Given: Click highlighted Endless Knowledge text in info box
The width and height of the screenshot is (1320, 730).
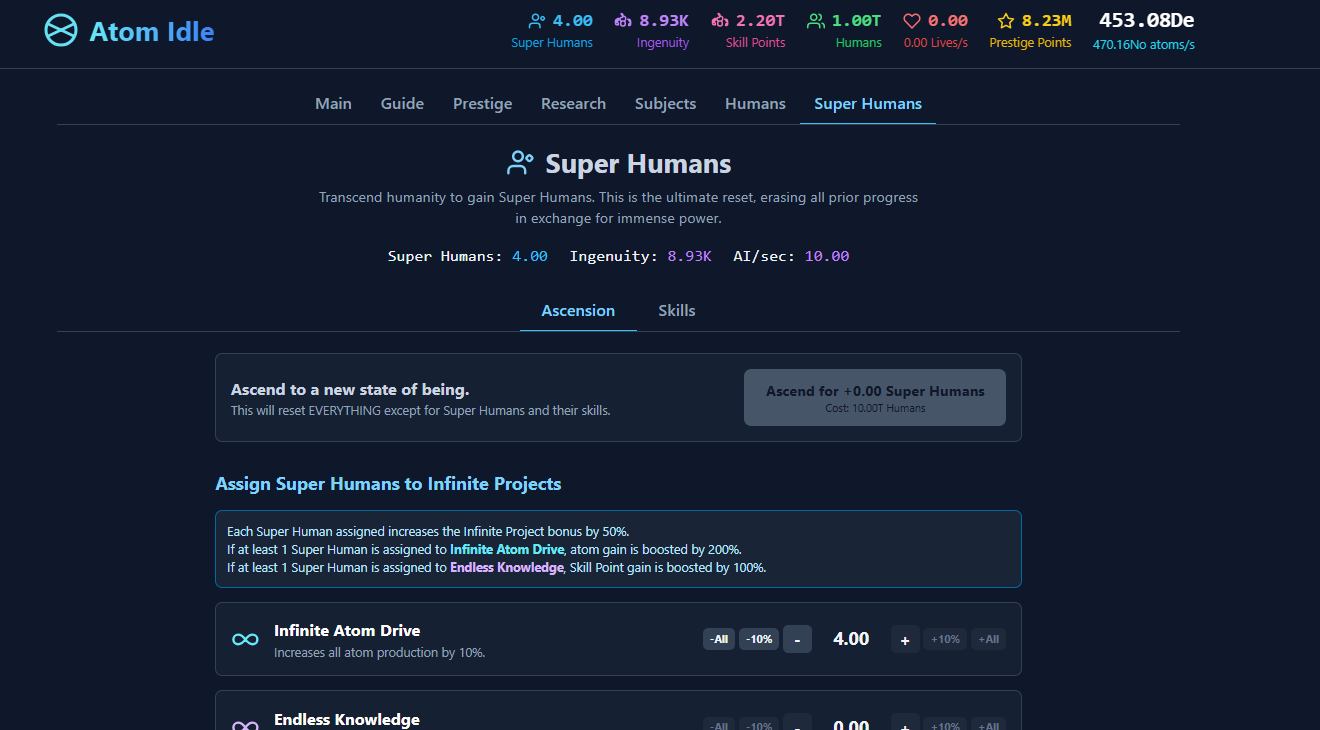Looking at the screenshot, I should 507,567.
